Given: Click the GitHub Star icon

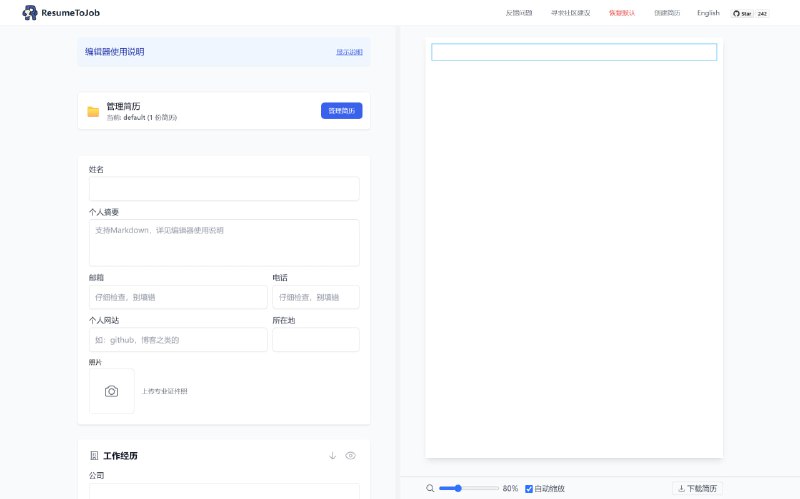Looking at the screenshot, I should point(738,14).
